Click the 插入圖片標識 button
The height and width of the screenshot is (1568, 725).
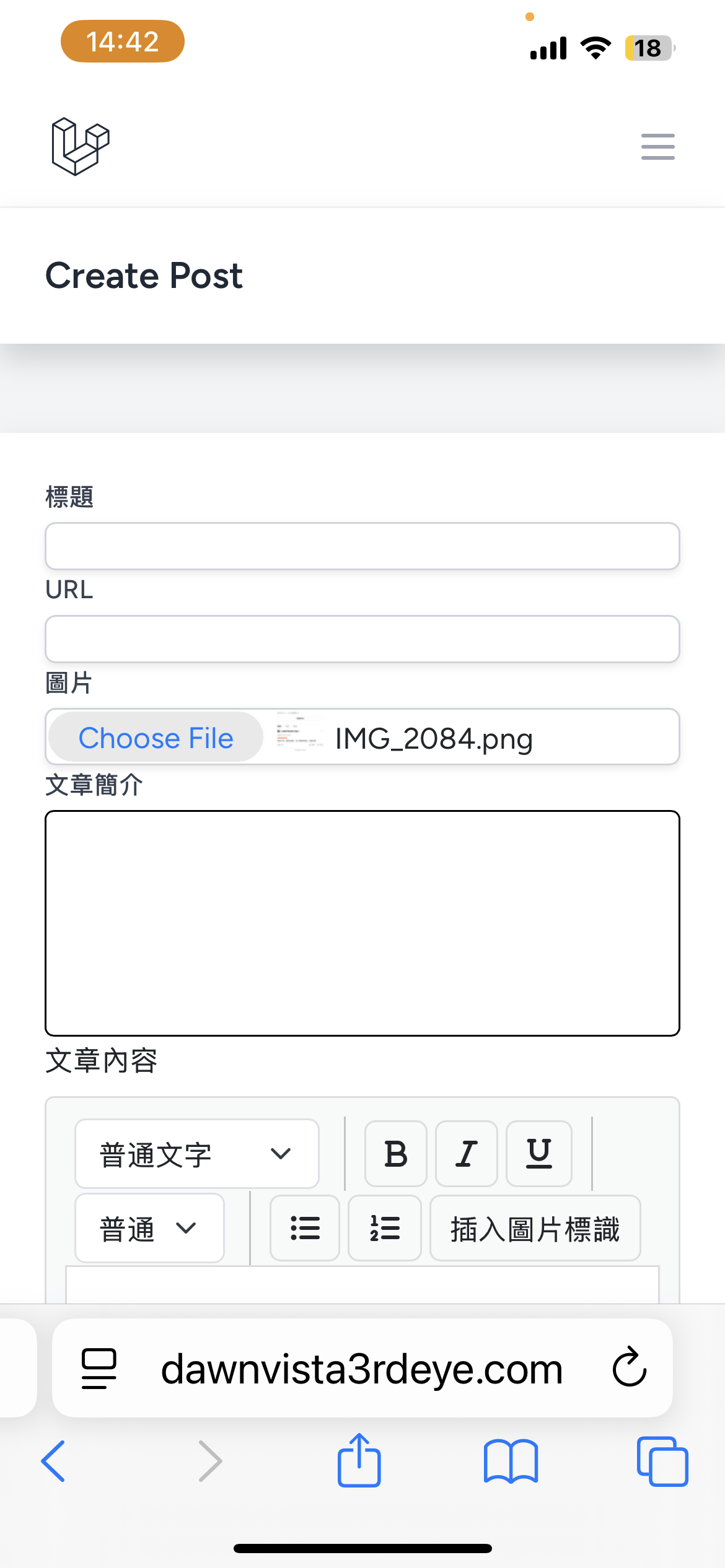click(535, 1228)
